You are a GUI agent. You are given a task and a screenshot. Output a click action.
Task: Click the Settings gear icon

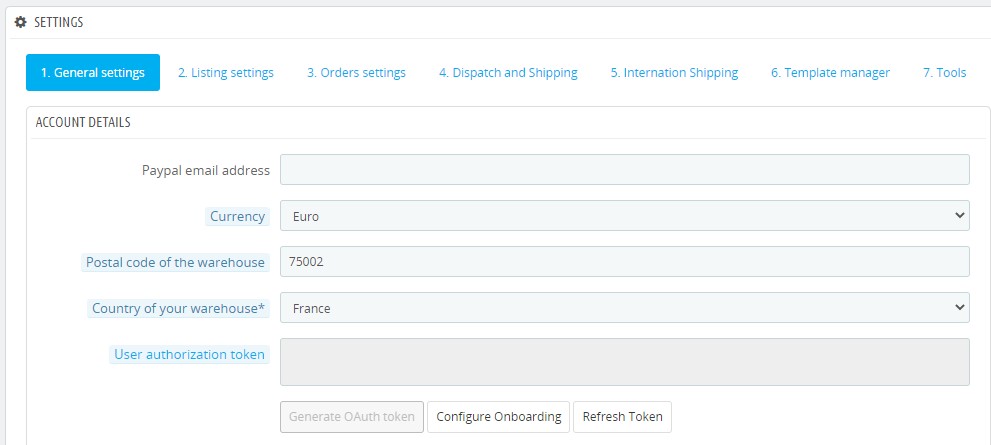20,22
